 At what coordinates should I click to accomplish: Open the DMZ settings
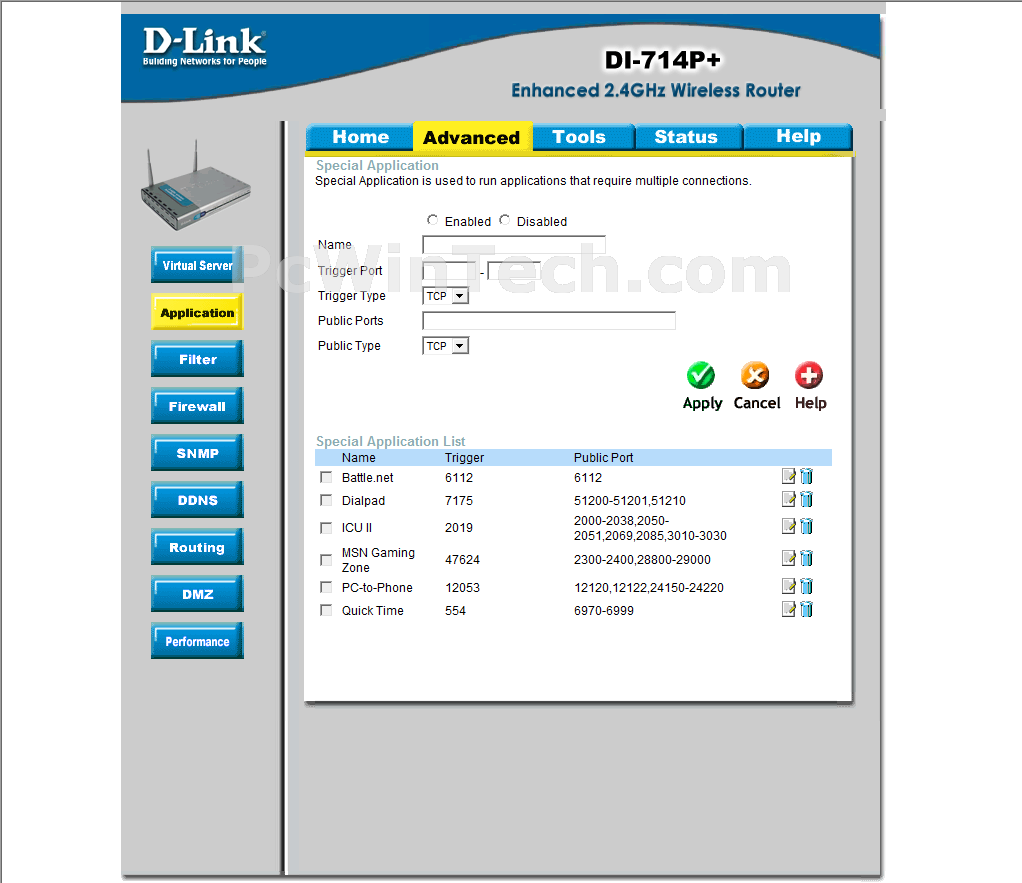197,594
